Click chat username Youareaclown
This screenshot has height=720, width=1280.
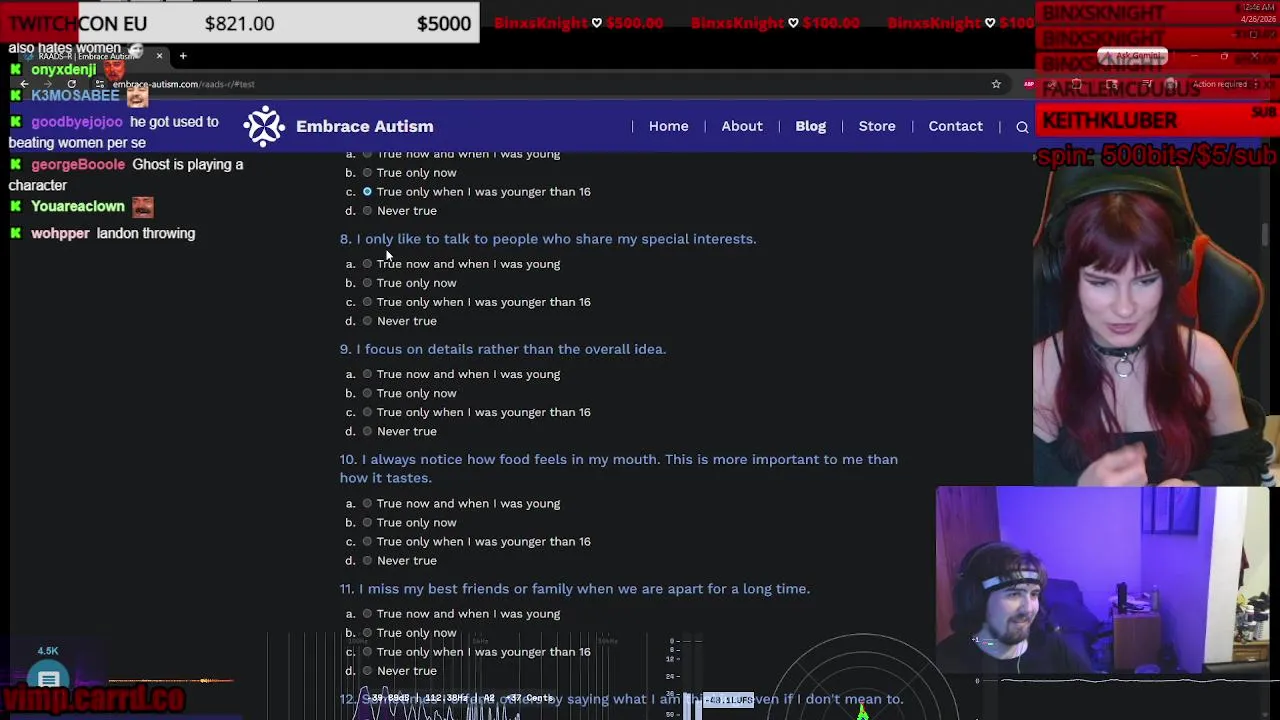pos(78,206)
